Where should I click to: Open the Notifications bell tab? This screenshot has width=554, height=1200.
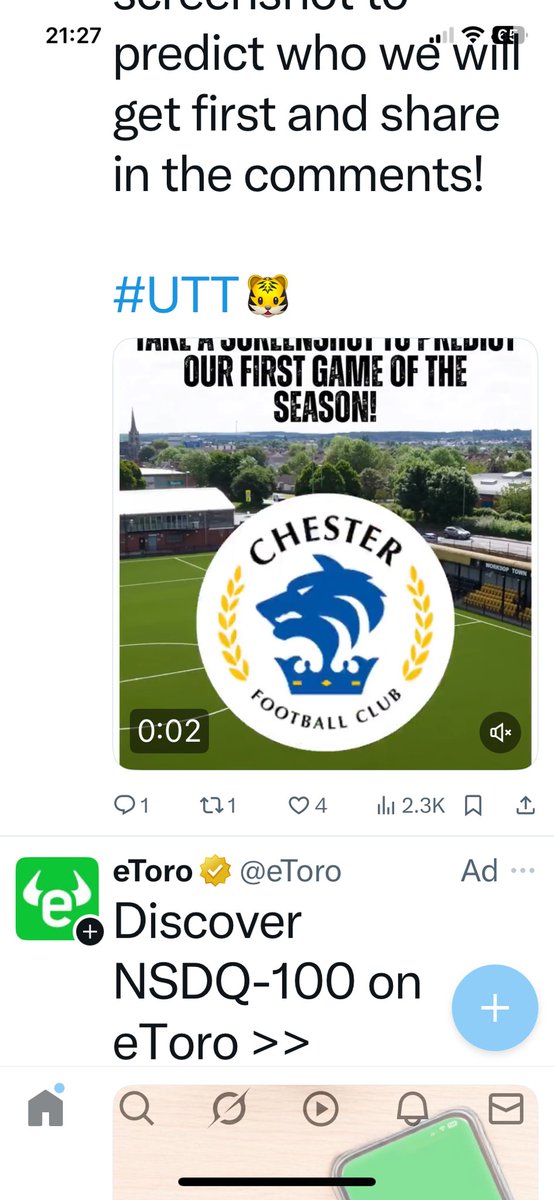(x=413, y=1108)
